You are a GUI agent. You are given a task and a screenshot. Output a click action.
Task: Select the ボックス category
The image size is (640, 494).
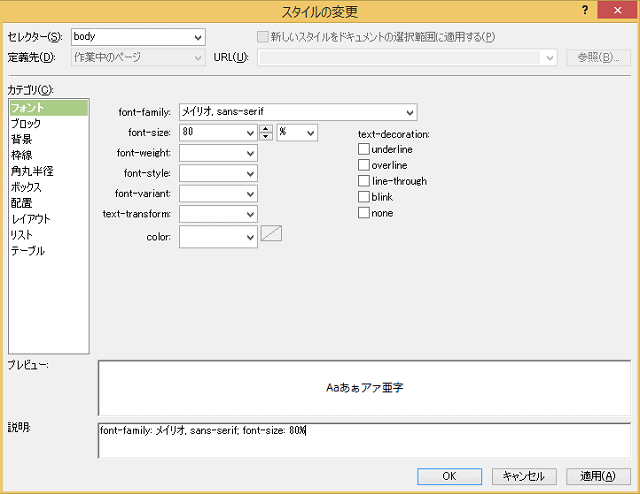(49, 187)
